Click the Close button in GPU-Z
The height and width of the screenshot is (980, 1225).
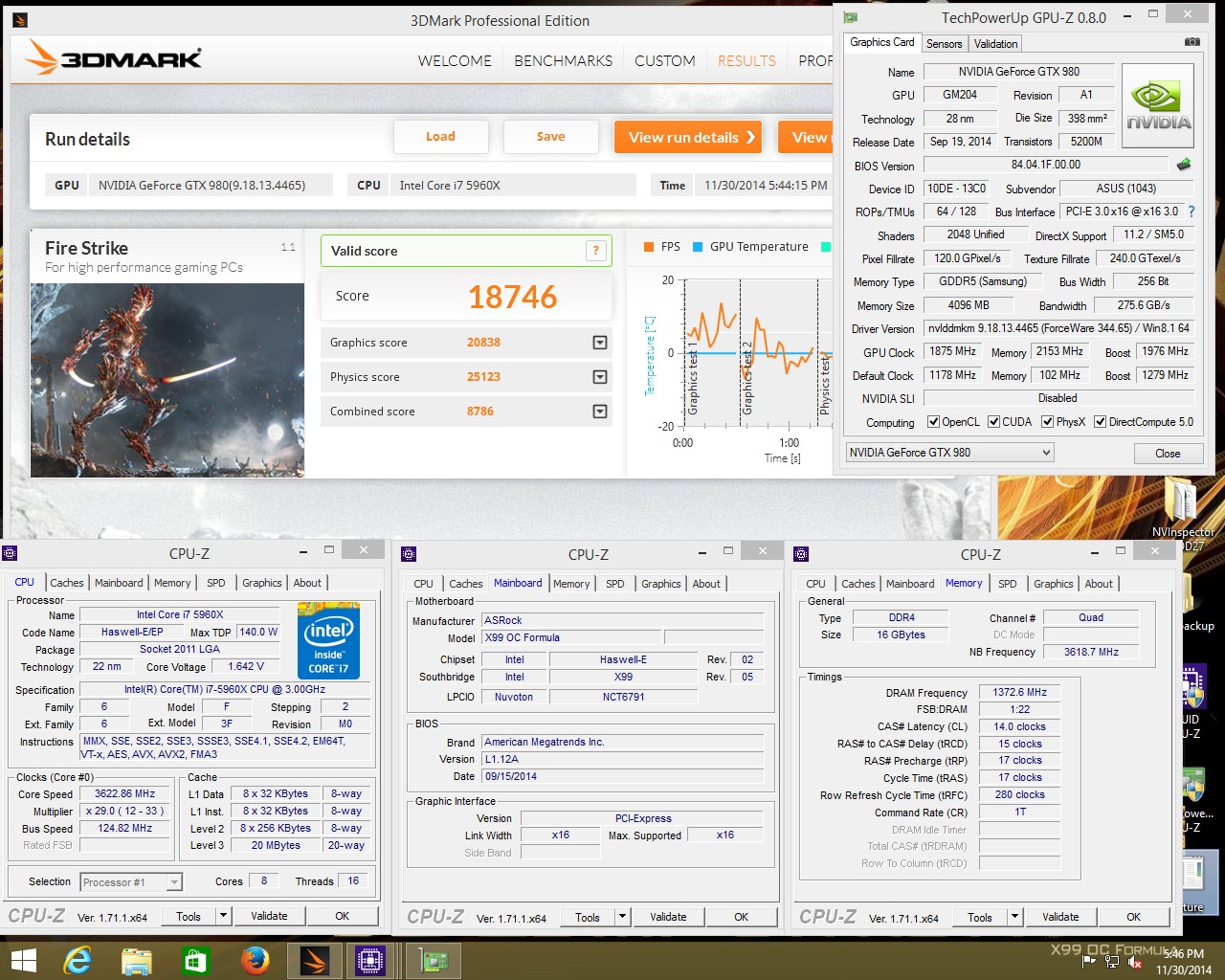(1168, 454)
